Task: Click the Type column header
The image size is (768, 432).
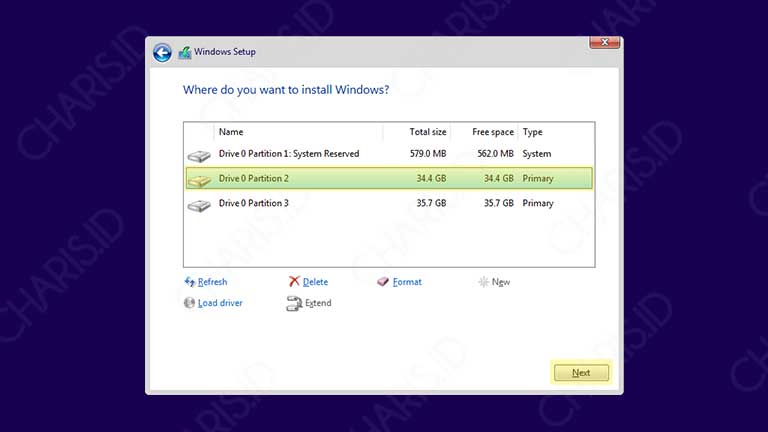Action: (x=532, y=132)
